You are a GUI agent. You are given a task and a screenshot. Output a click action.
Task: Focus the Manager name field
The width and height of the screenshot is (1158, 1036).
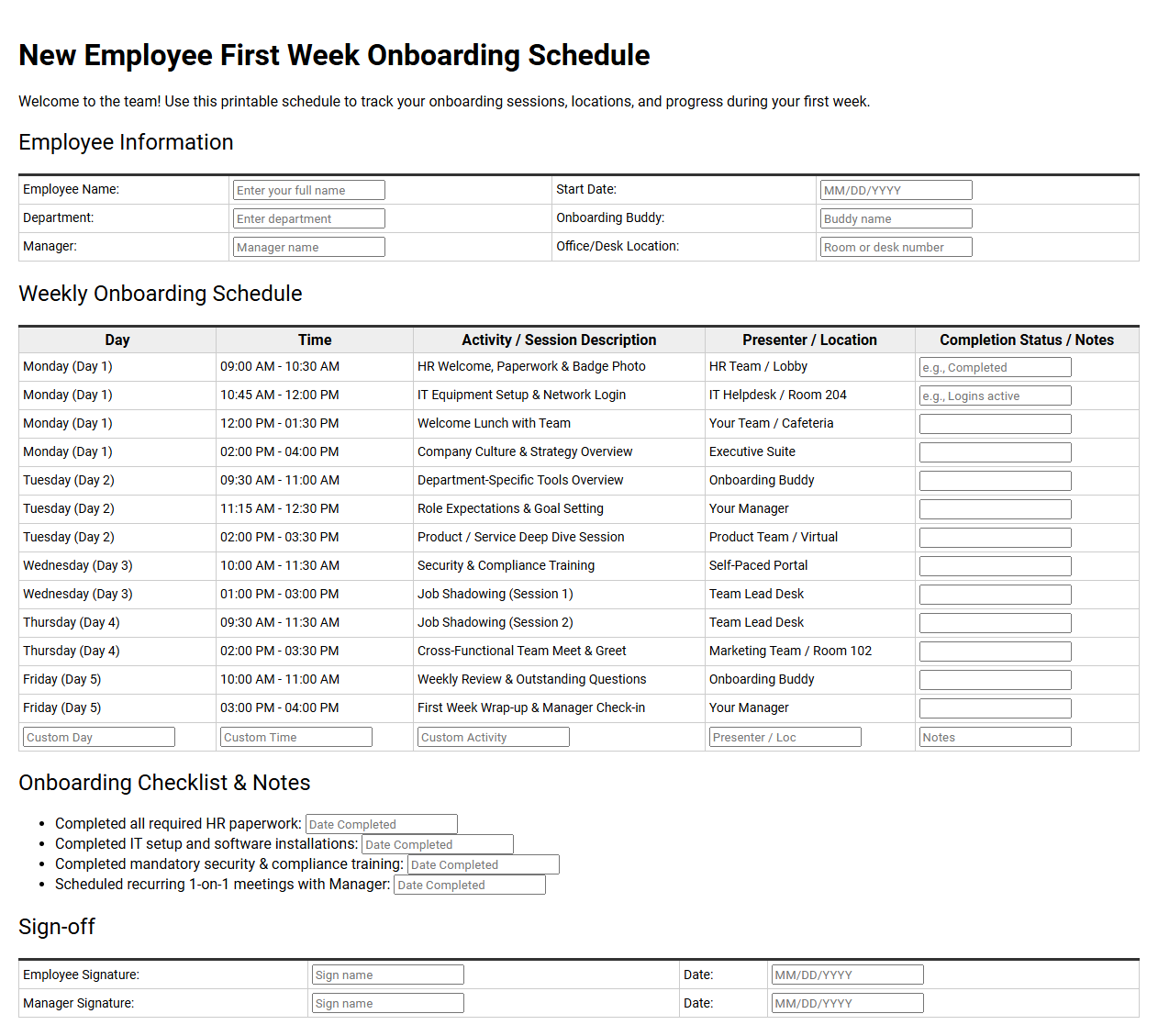pos(309,247)
